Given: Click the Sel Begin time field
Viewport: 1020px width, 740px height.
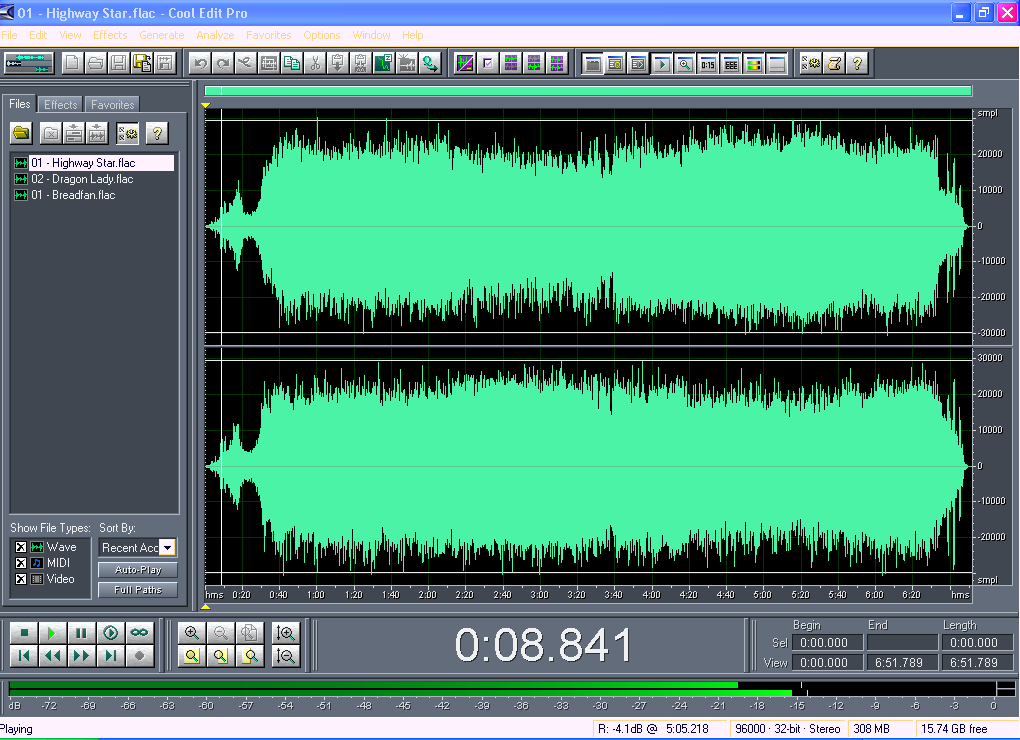Looking at the screenshot, I should click(827, 642).
